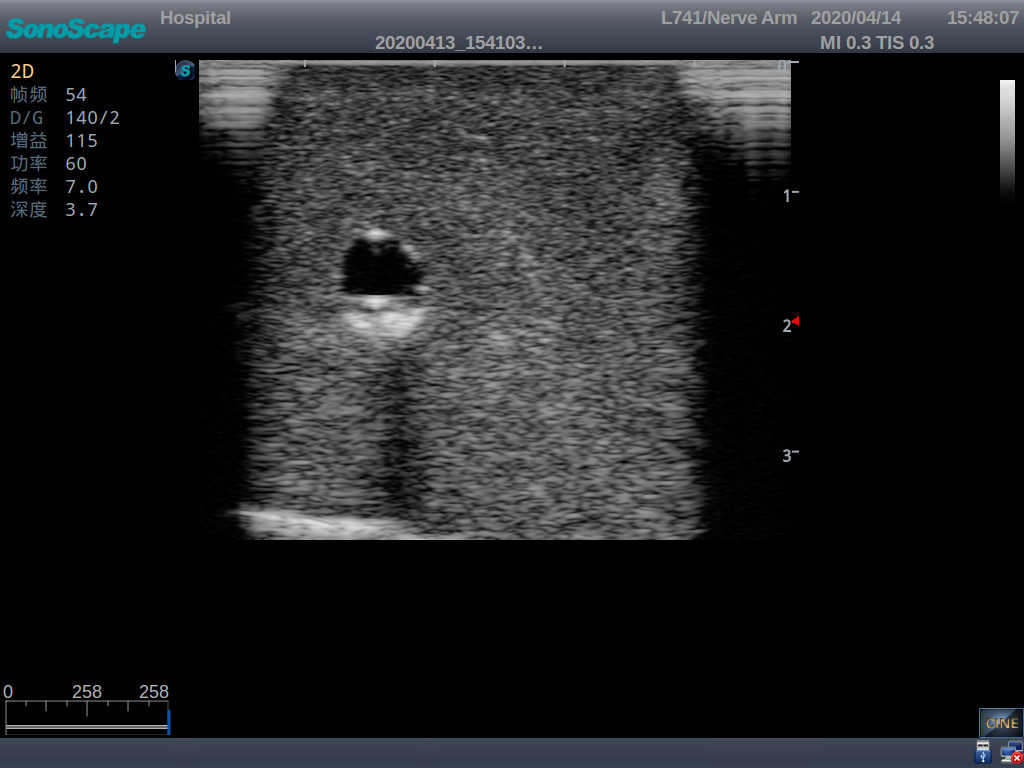Click the MI 0.3 TIS 0.3 indicator
Viewport: 1024px width, 768px height.
(877, 43)
